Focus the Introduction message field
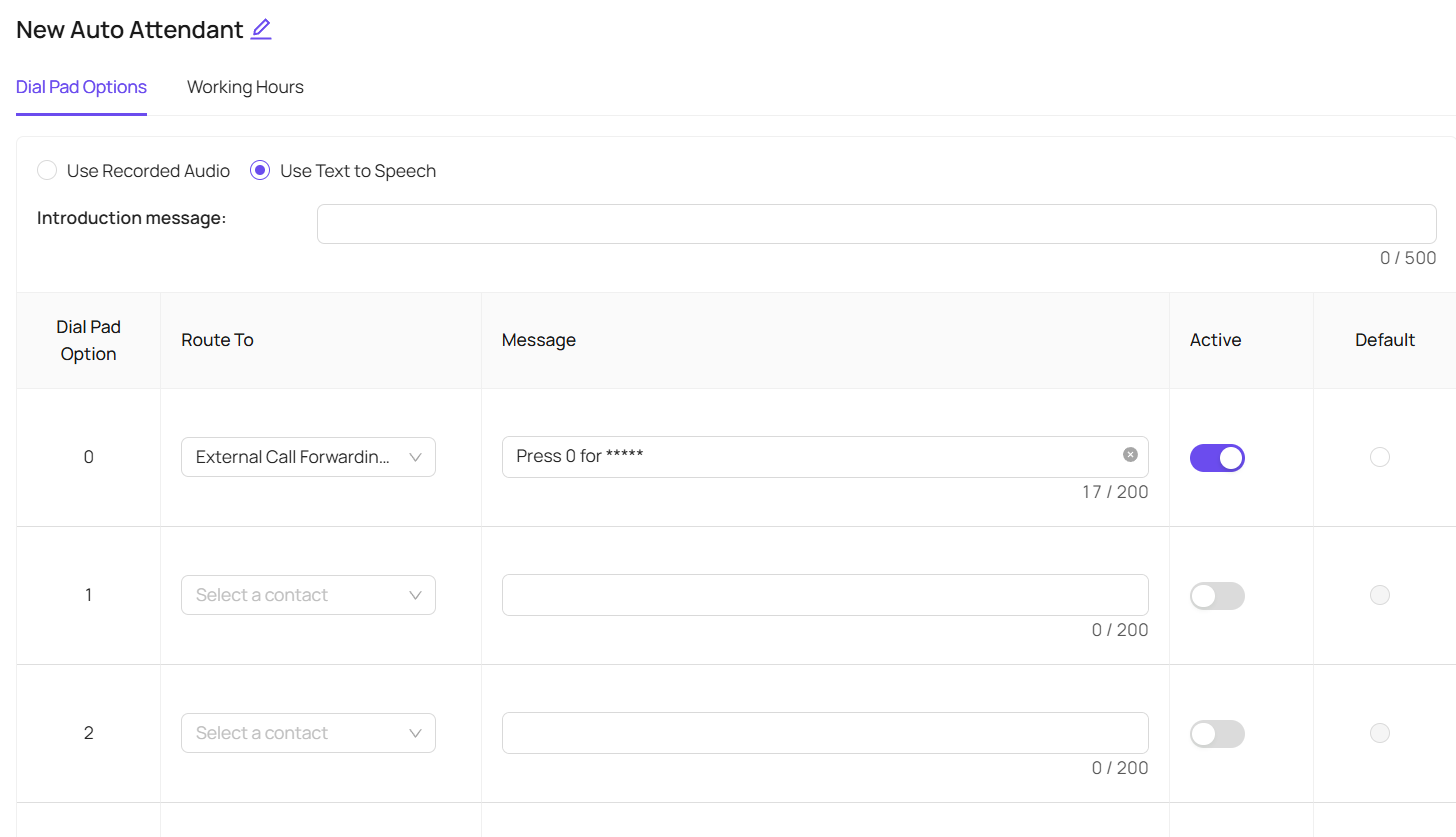The height and width of the screenshot is (837, 1456). pyautogui.click(x=877, y=224)
